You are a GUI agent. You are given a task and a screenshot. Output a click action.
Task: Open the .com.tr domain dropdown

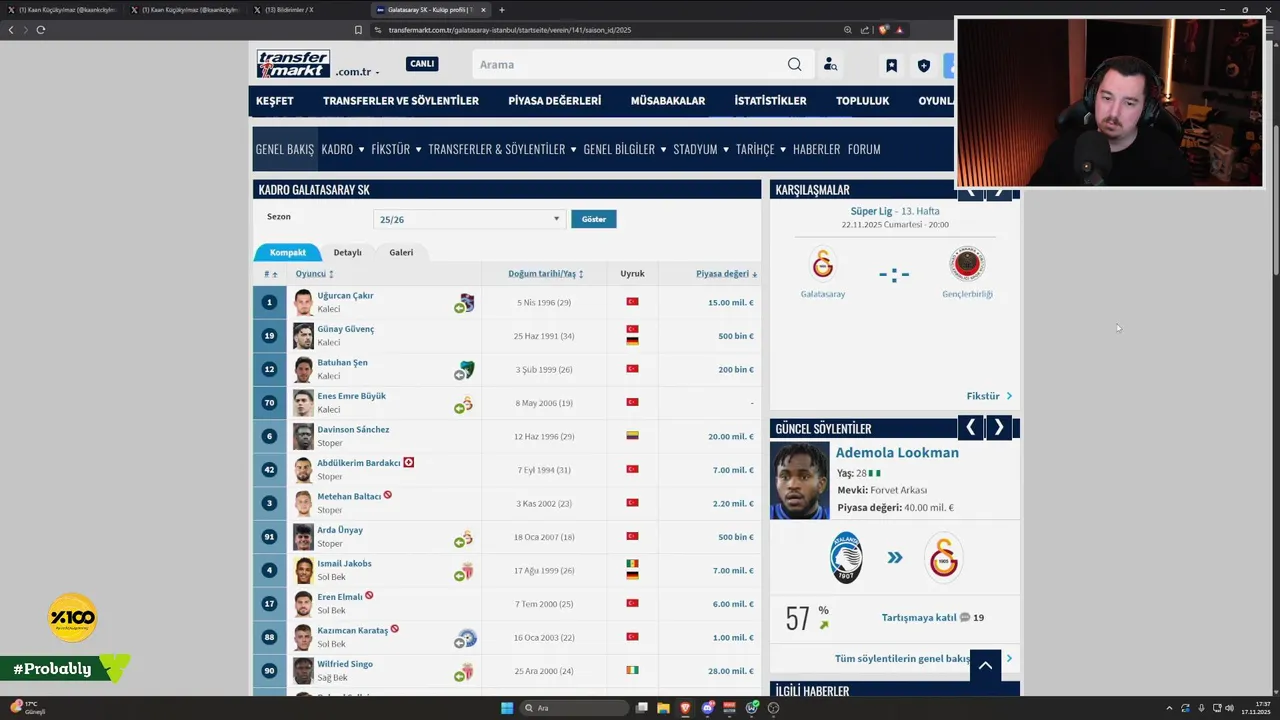pyautogui.click(x=357, y=72)
